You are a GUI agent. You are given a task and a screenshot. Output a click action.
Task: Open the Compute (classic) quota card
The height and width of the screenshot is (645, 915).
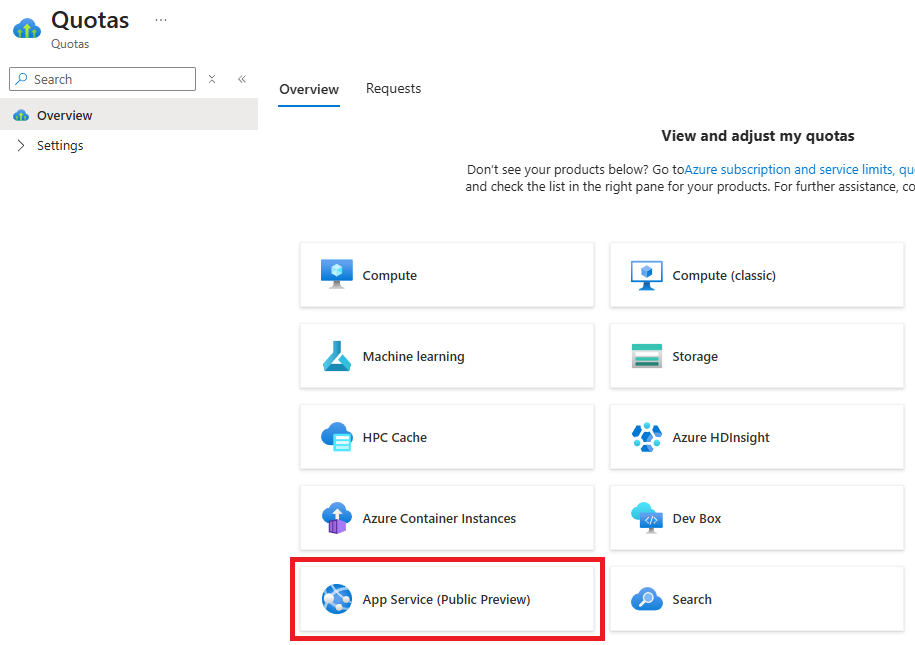pos(757,275)
